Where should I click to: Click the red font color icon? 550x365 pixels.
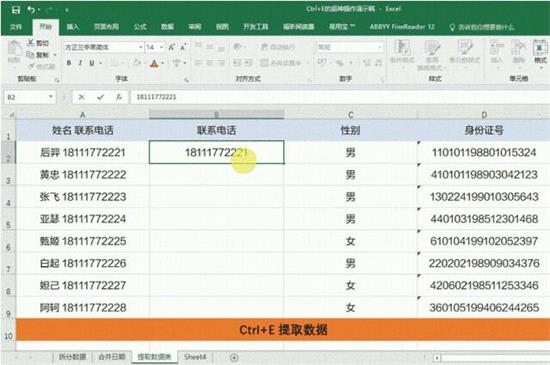click(154, 63)
